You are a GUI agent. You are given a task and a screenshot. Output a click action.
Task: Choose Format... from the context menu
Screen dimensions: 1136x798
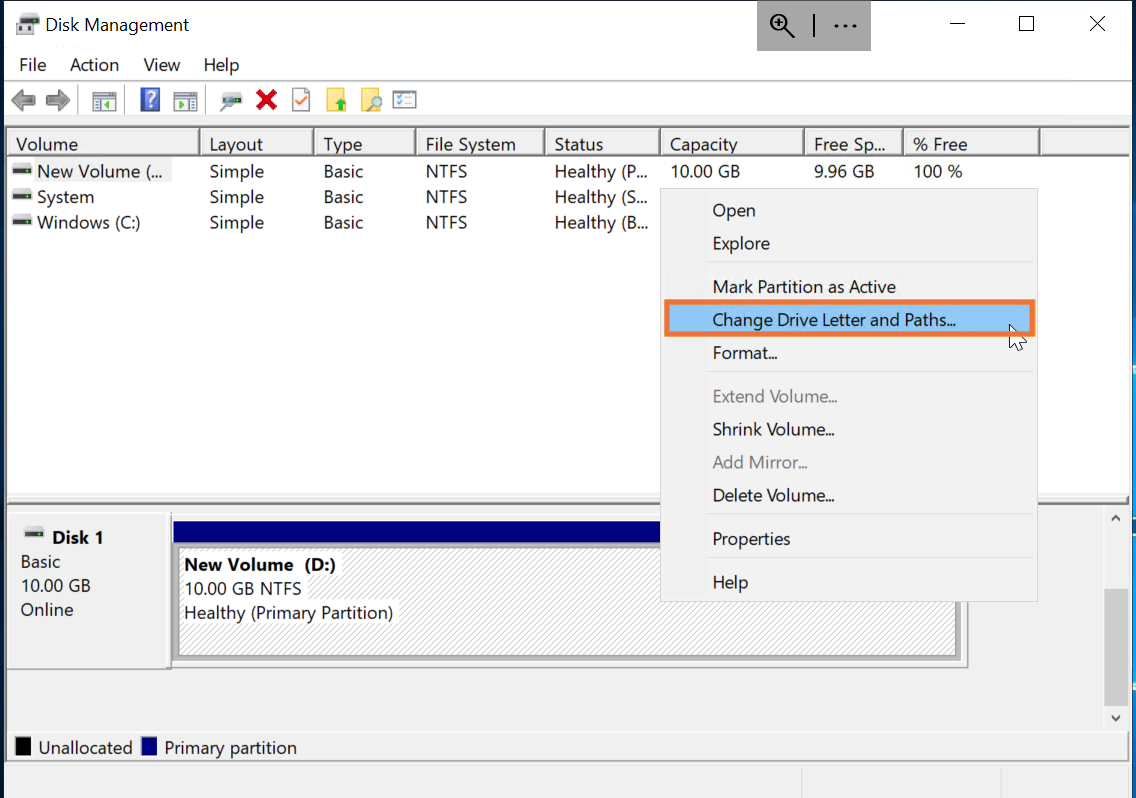click(849, 353)
